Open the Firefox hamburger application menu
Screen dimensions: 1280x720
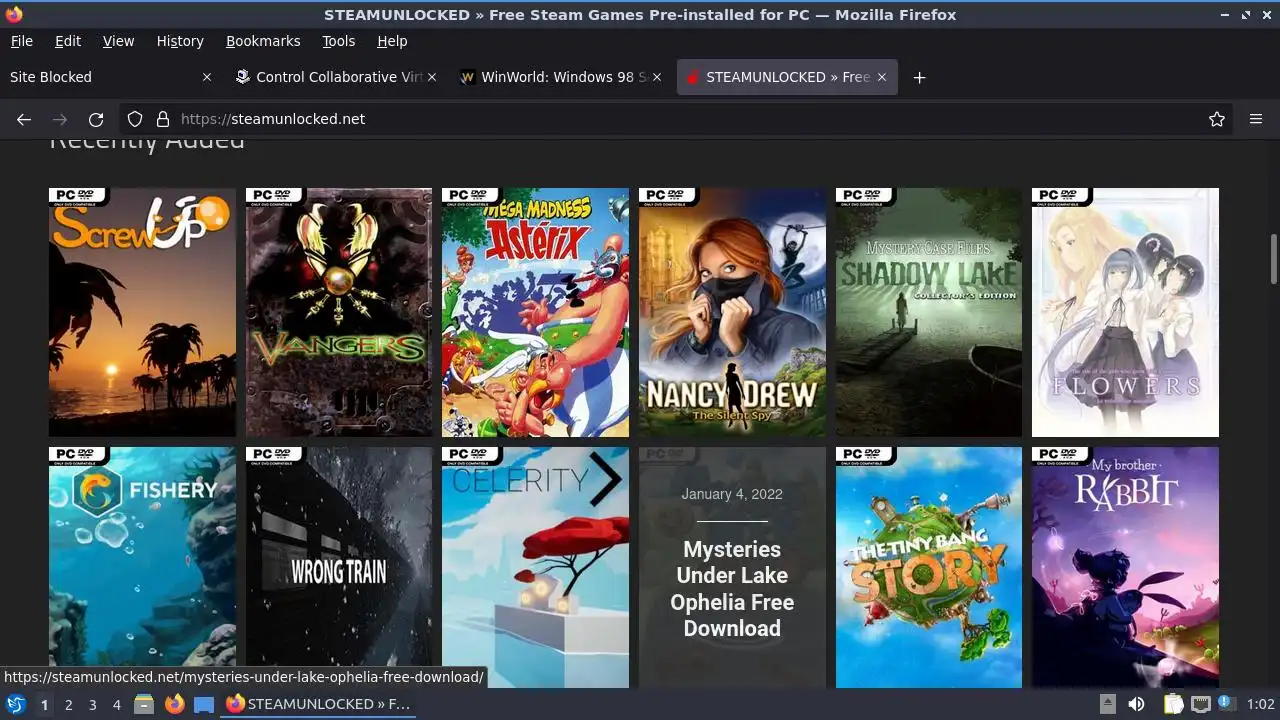pyautogui.click(x=1256, y=119)
